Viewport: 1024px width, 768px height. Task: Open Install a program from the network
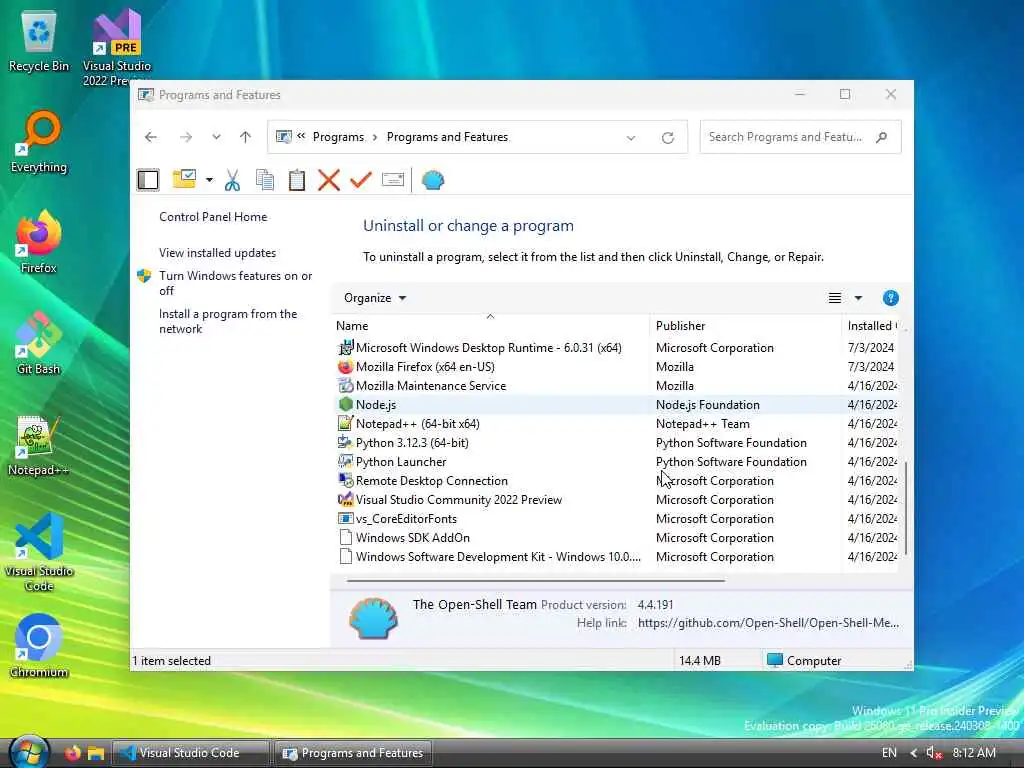pyautogui.click(x=227, y=321)
